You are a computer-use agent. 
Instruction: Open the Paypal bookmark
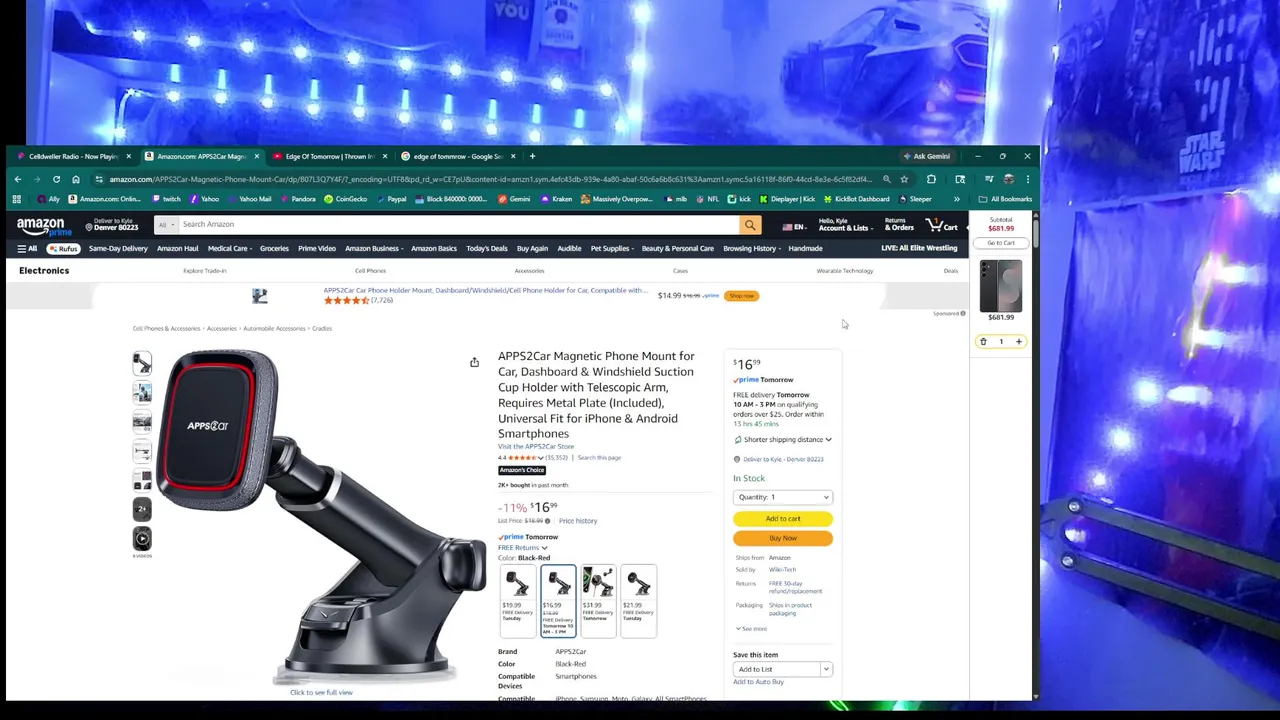pos(391,199)
